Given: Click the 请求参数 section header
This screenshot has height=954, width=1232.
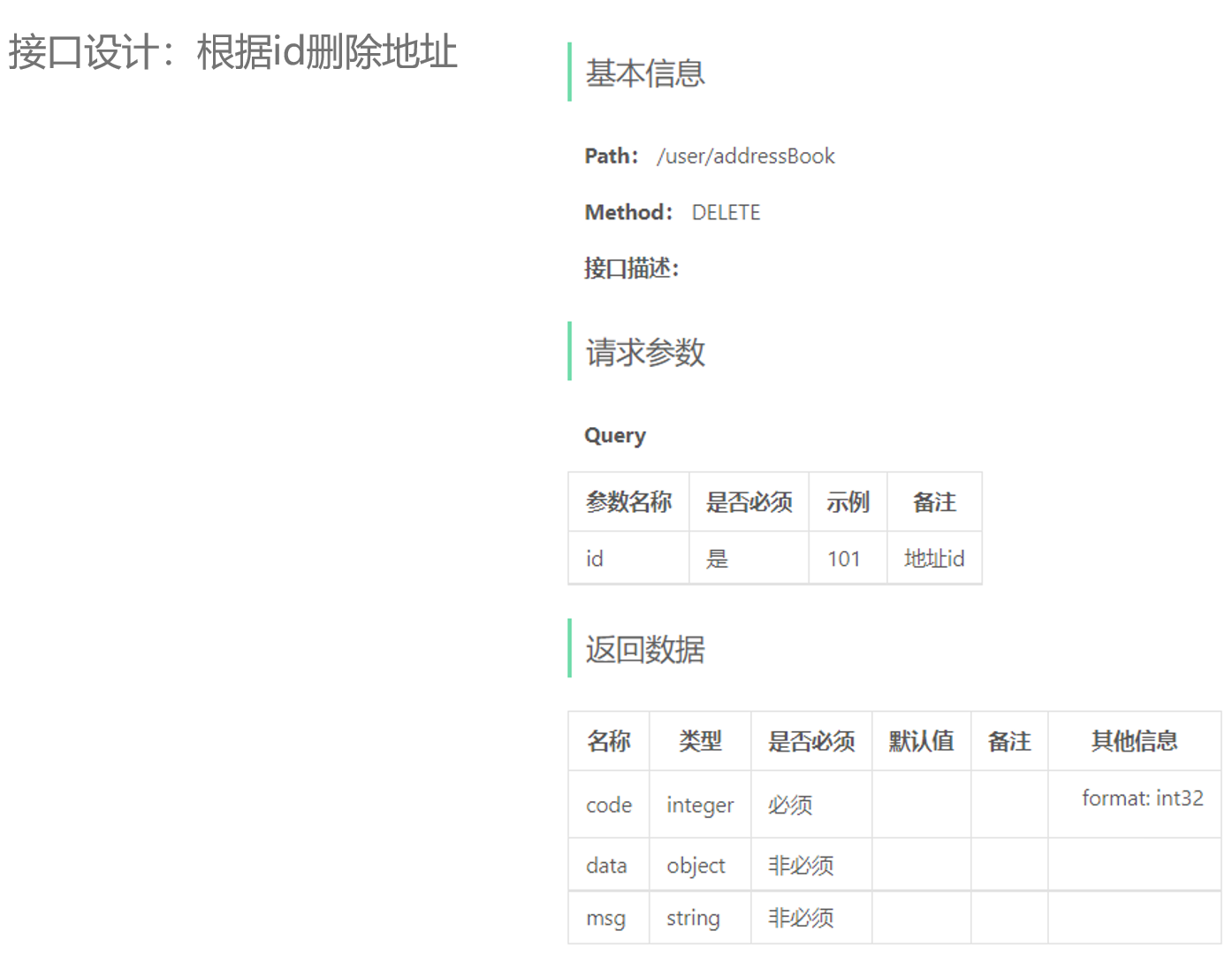Looking at the screenshot, I should (x=644, y=353).
